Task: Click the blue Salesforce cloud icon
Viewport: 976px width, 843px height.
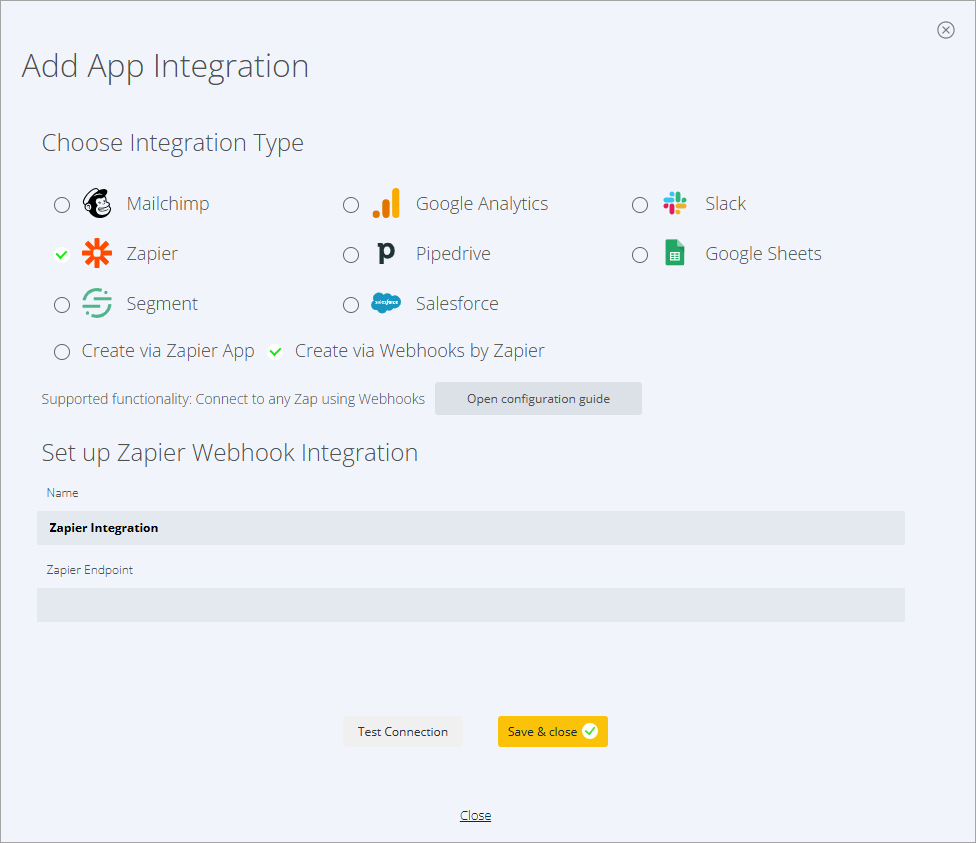Action: (386, 303)
